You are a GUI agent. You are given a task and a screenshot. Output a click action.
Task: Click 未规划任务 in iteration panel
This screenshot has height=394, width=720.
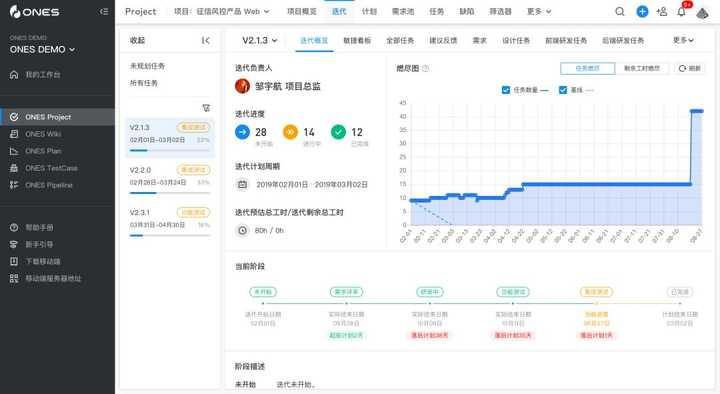[x=147, y=66]
